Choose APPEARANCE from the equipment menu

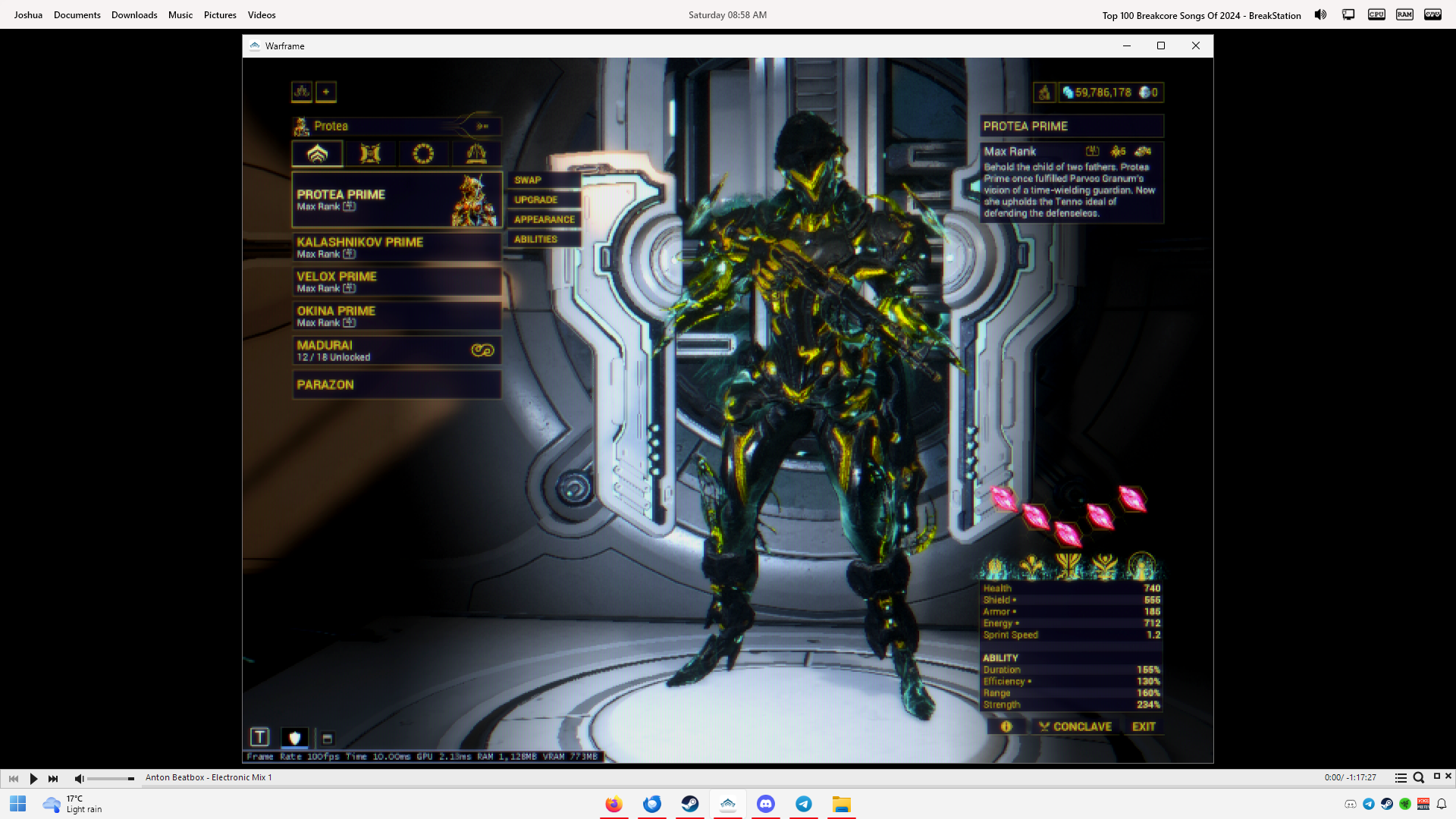[544, 219]
